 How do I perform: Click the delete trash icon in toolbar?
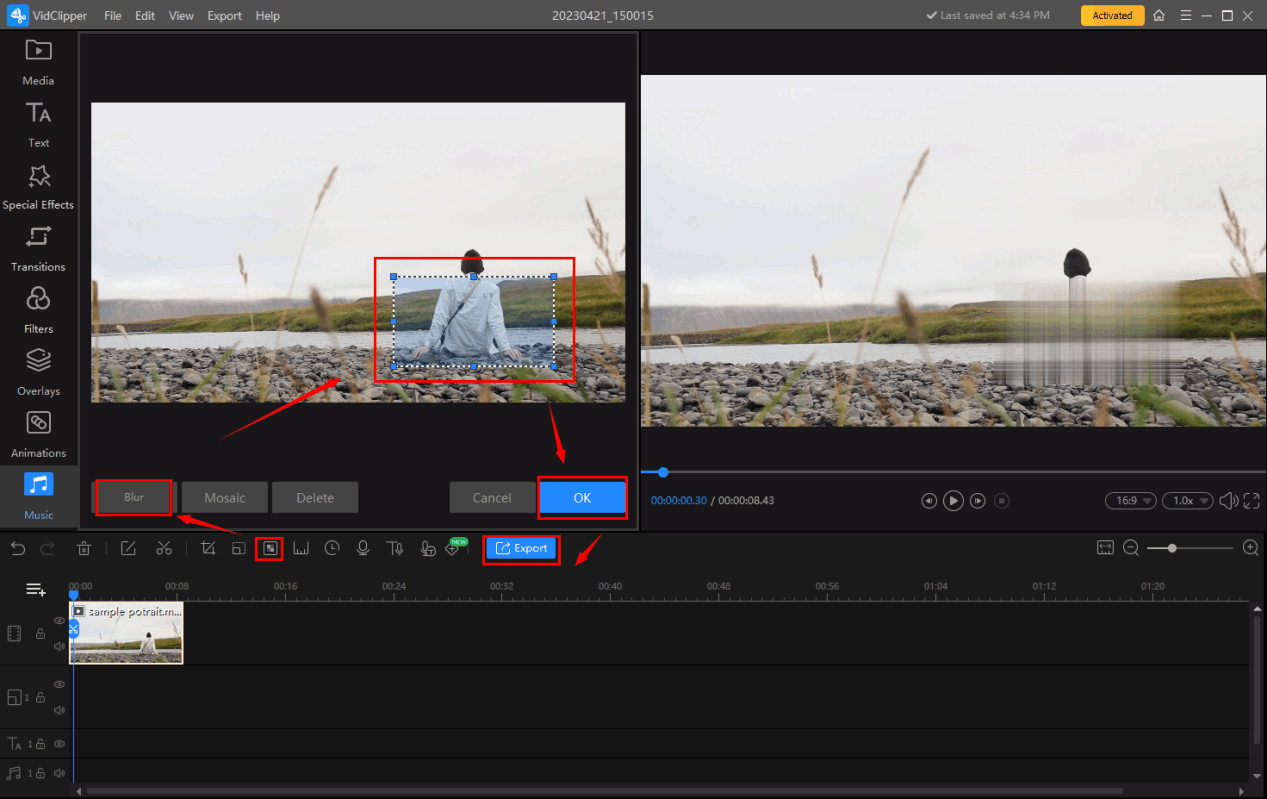(84, 548)
